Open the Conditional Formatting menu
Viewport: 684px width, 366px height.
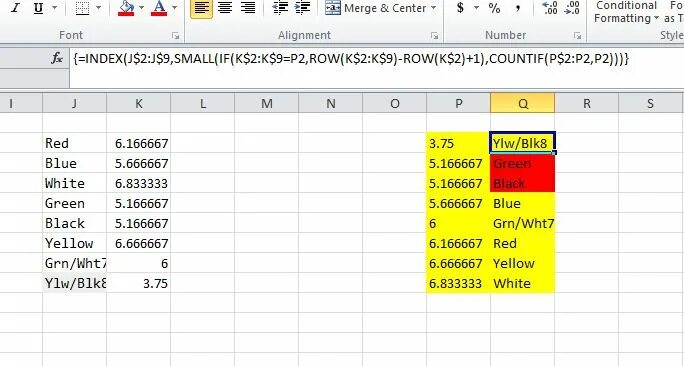click(x=626, y=12)
